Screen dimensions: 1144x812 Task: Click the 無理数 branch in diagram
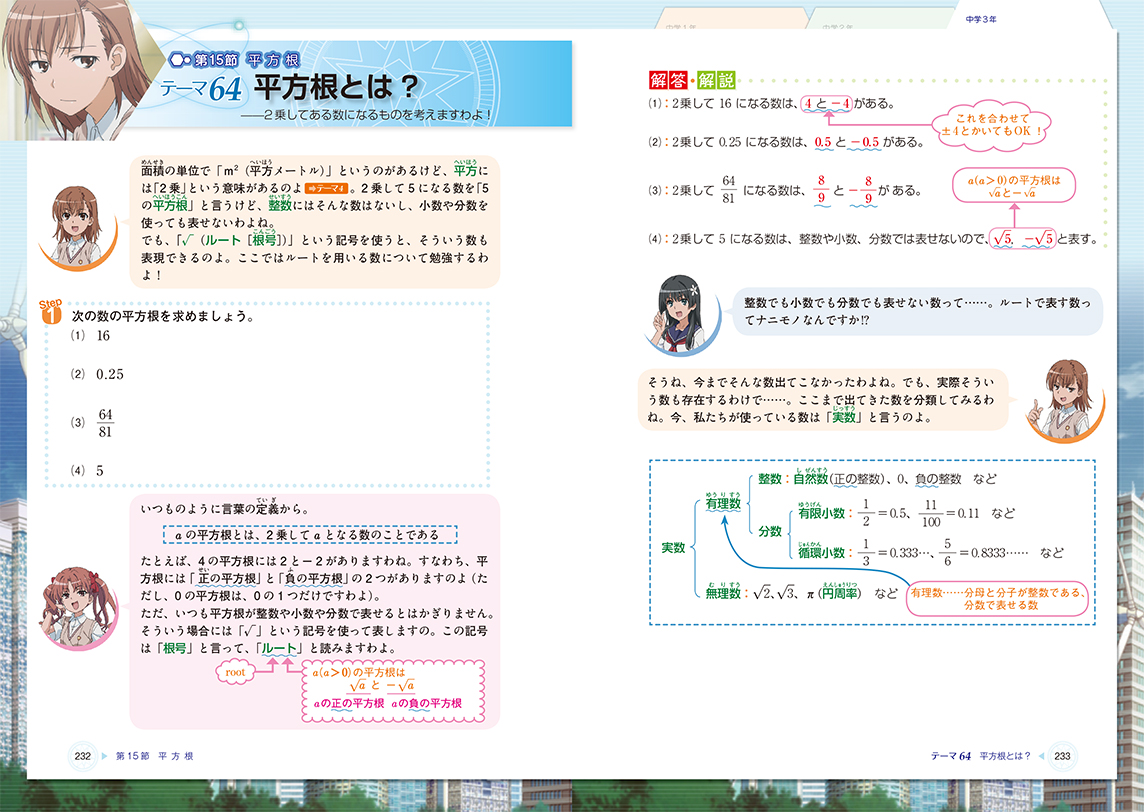[x=723, y=593]
